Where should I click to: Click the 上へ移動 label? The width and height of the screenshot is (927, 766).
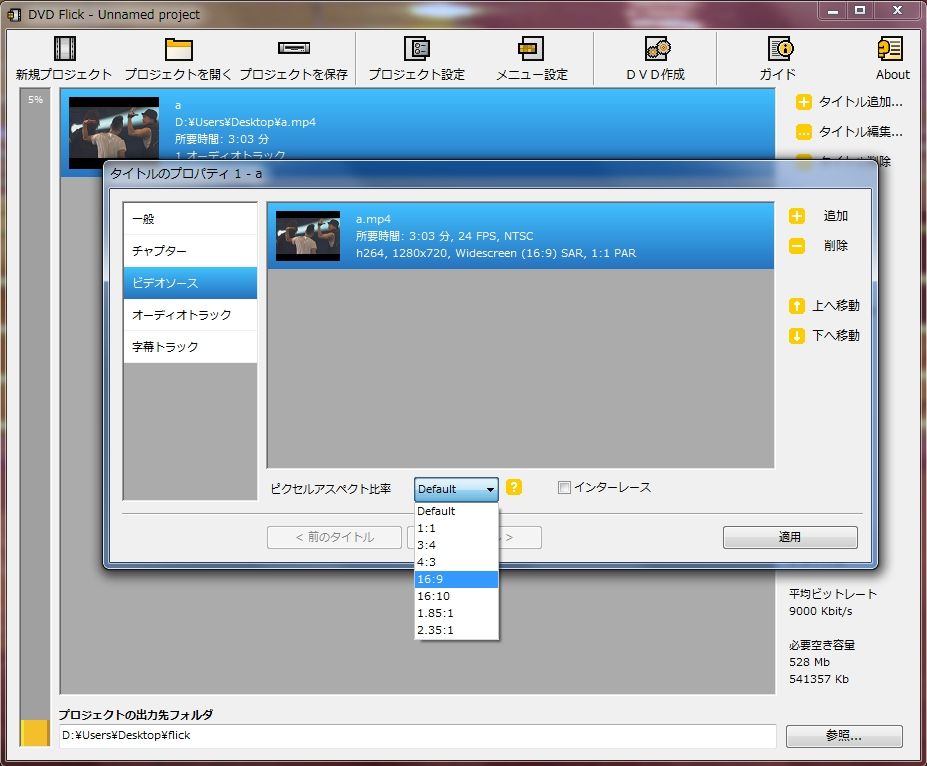(x=835, y=306)
